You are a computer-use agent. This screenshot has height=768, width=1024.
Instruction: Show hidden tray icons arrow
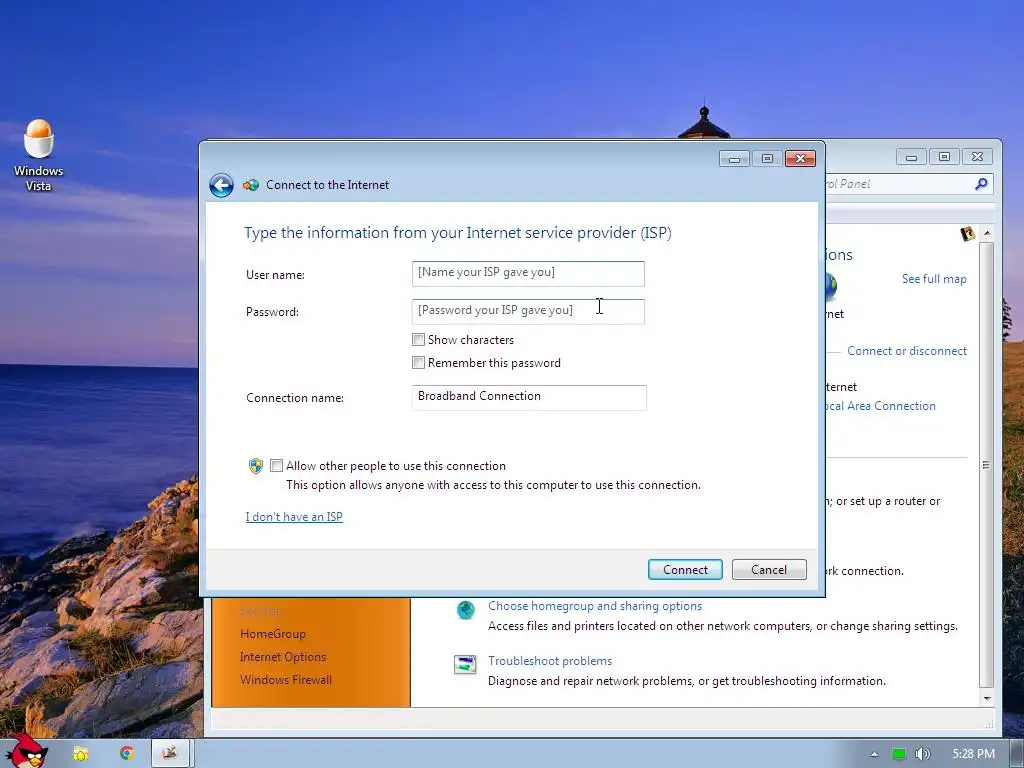coord(874,754)
